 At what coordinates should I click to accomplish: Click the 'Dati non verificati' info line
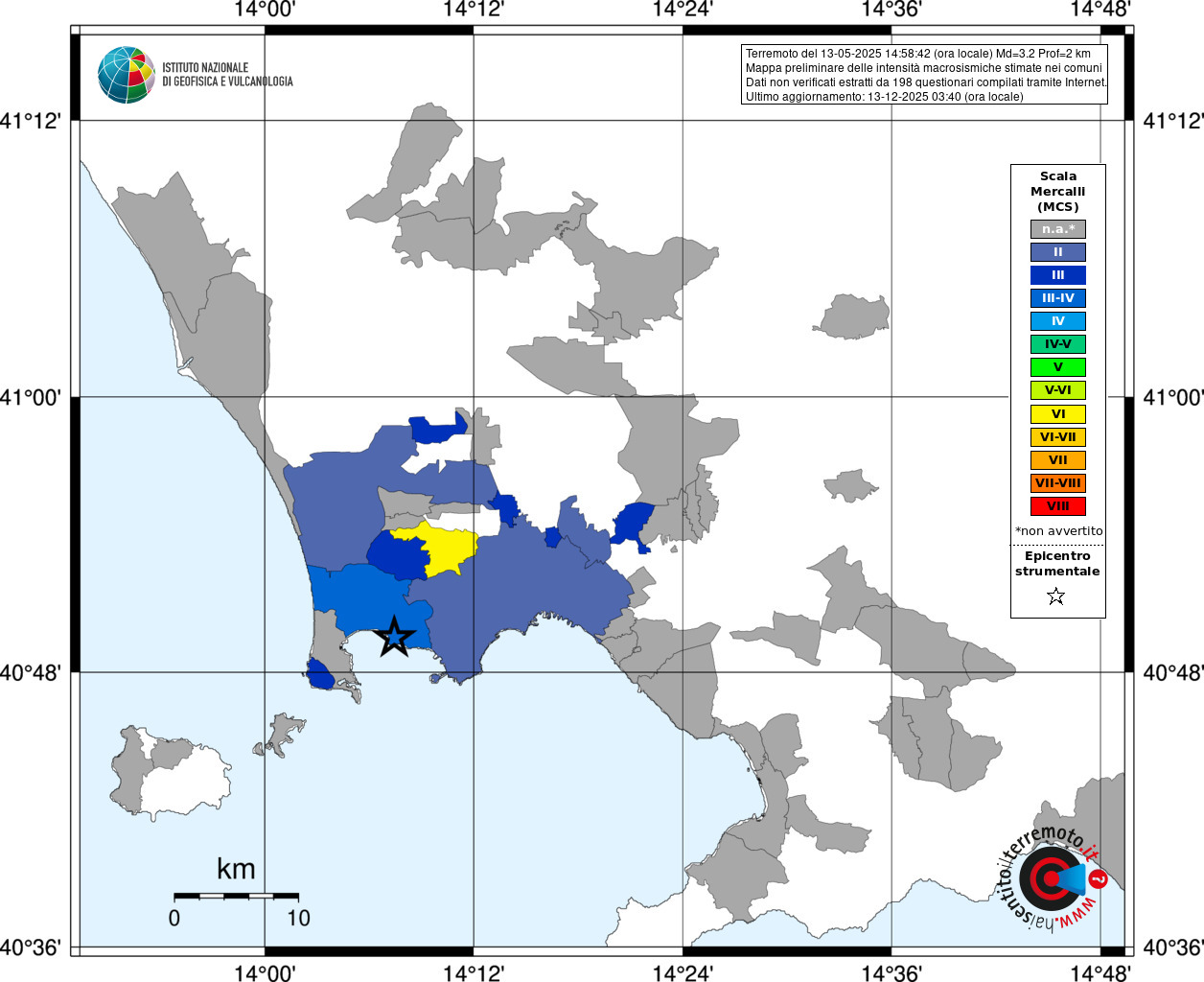click(x=926, y=82)
